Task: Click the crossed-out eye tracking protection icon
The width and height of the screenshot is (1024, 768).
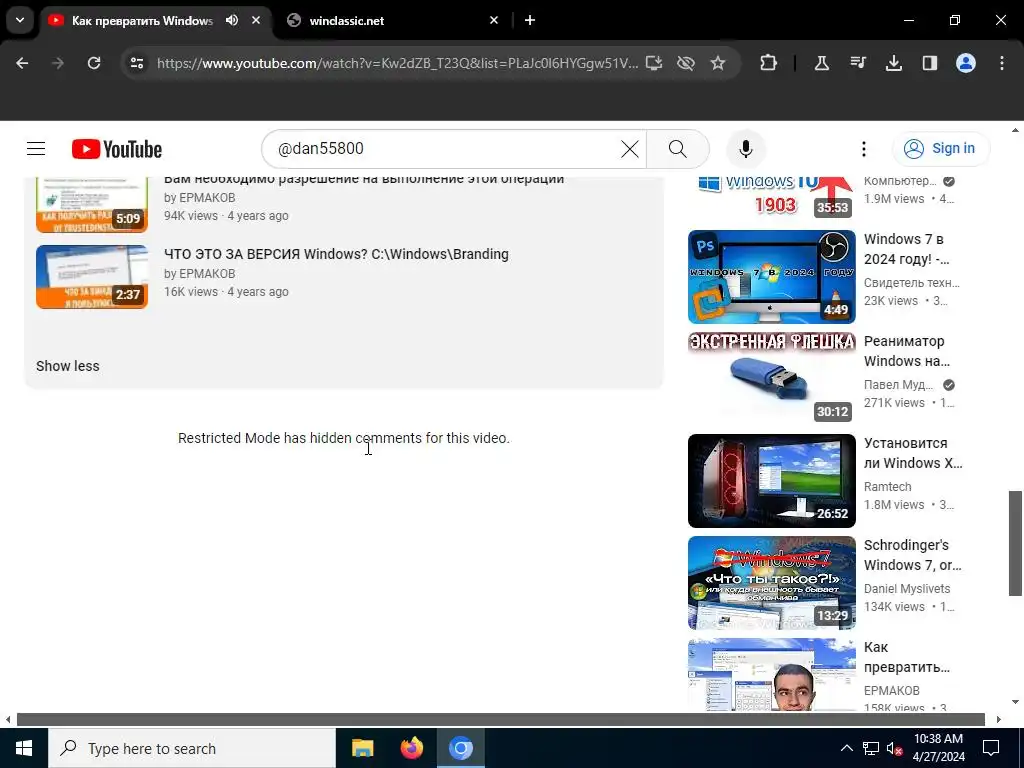Action: point(686,63)
